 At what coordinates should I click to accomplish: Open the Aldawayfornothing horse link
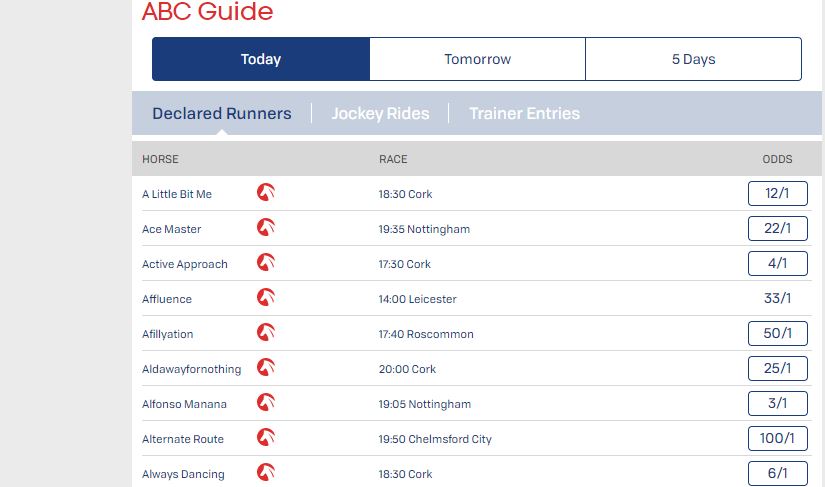[192, 369]
